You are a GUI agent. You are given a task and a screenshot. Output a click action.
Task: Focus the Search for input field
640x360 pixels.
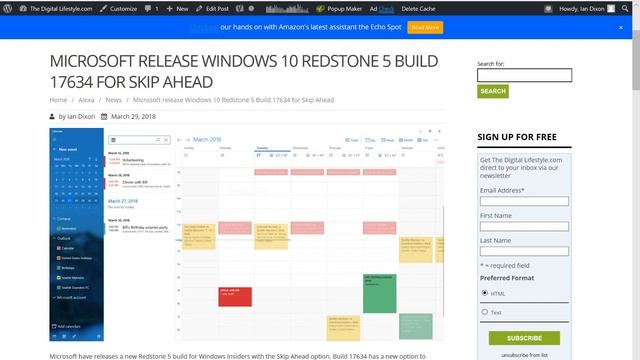pyautogui.click(x=524, y=75)
